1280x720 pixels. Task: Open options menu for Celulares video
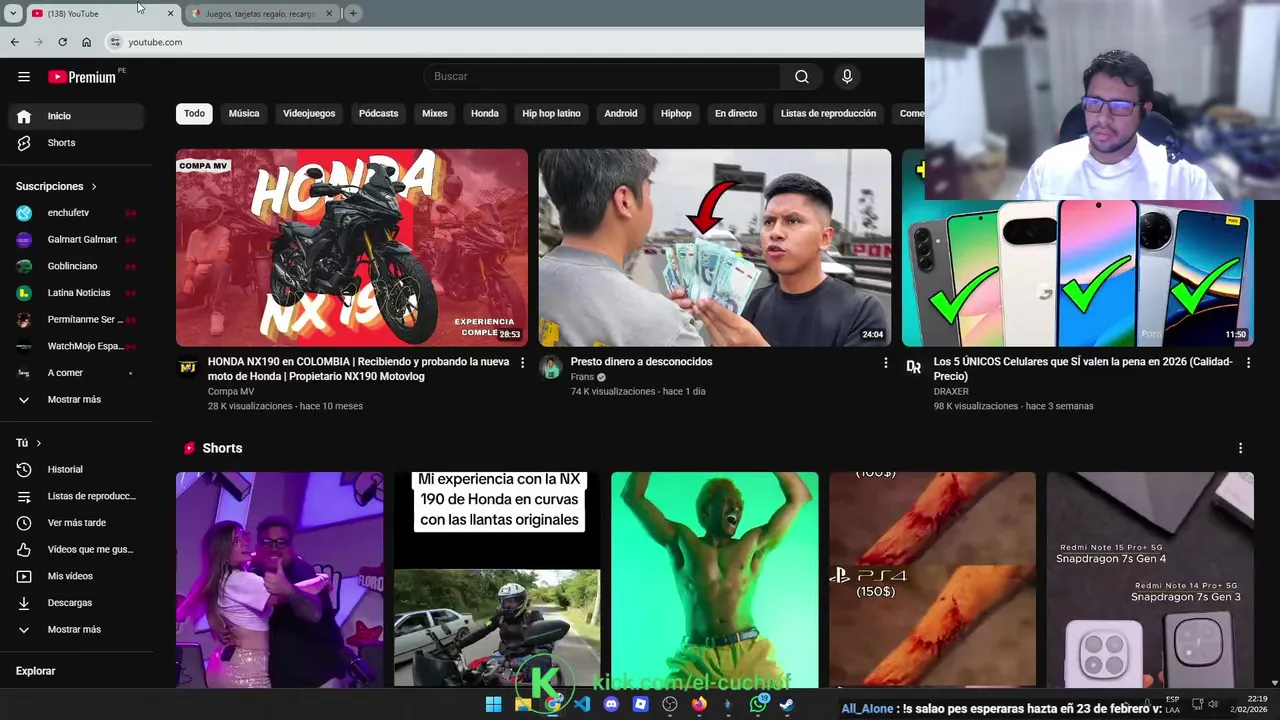[x=1248, y=363]
